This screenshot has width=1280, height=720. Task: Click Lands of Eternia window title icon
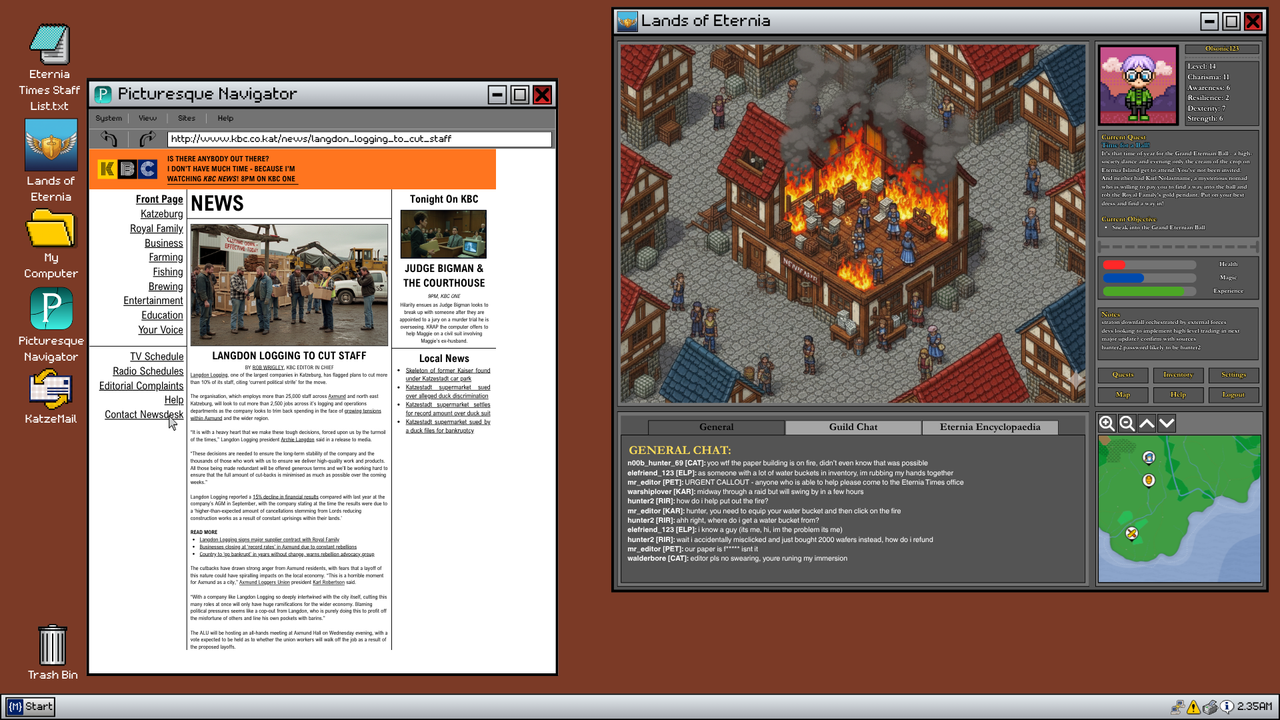pos(627,21)
